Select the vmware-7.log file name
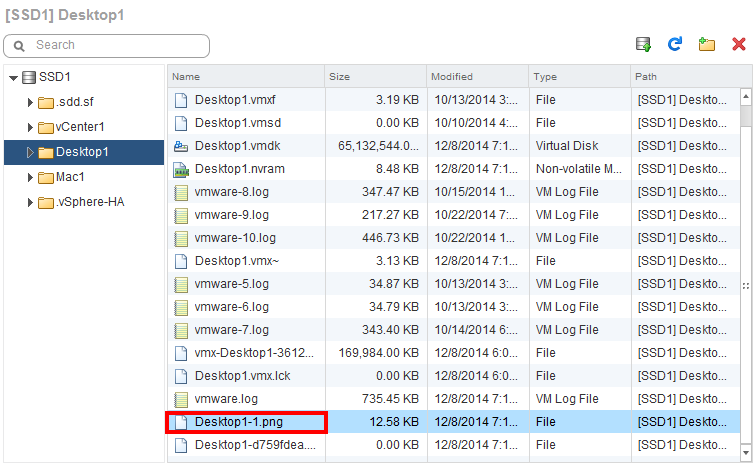Image resolution: width=756 pixels, height=467 pixels. tap(231, 330)
